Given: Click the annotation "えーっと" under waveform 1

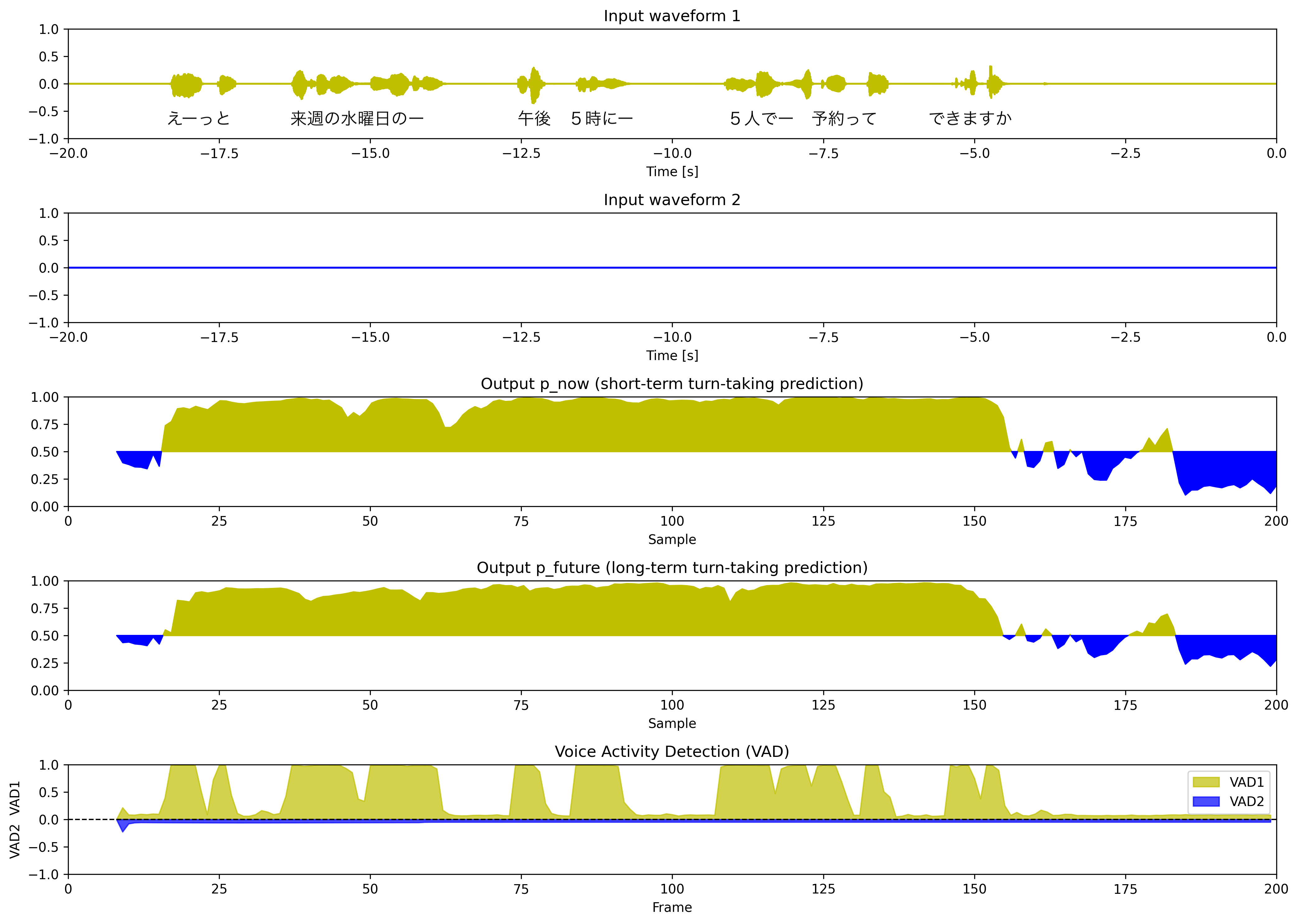Looking at the screenshot, I should [199, 118].
